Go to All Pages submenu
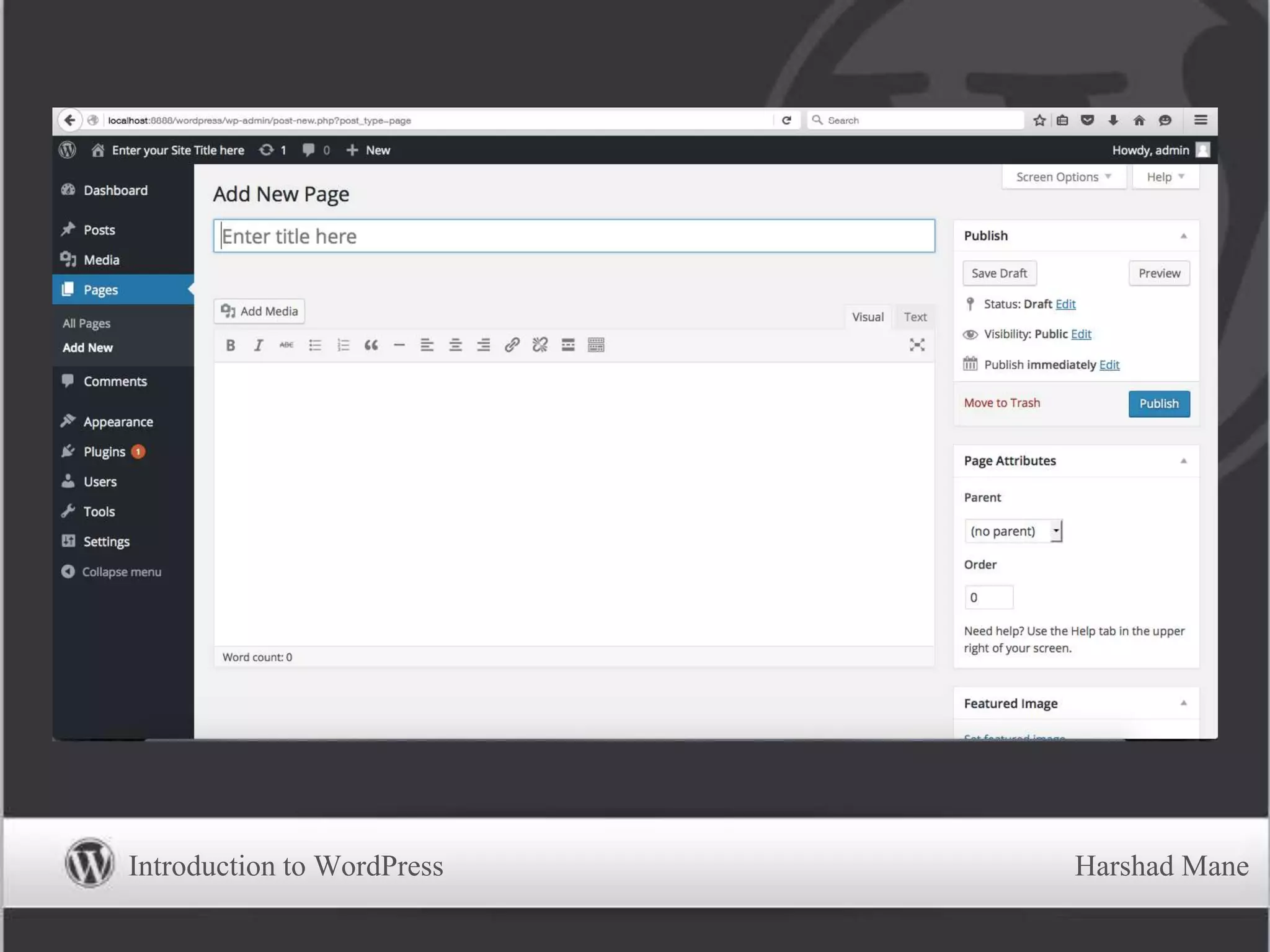 [86, 324]
